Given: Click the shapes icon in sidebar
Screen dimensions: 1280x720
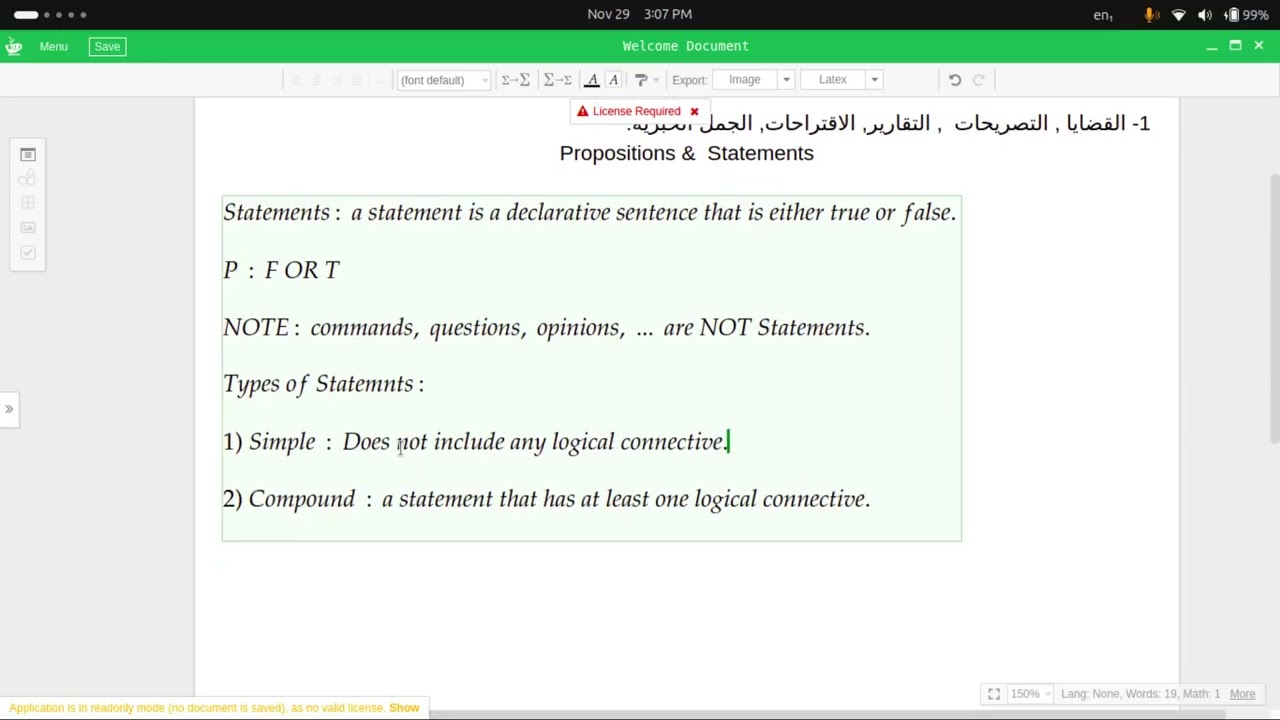Looking at the screenshot, I should 28,178.
